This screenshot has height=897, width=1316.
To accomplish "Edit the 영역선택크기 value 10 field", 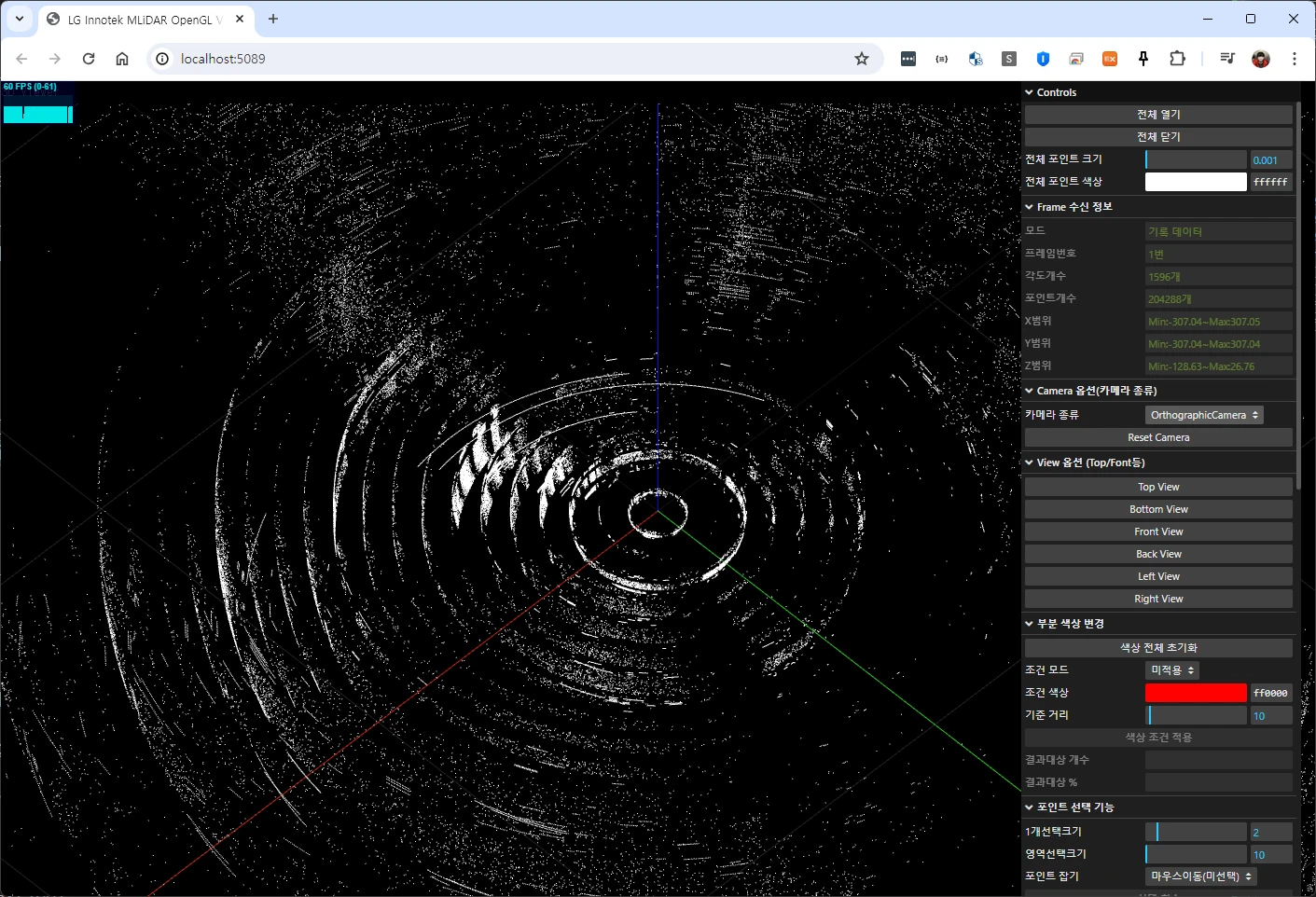I will [1271, 855].
